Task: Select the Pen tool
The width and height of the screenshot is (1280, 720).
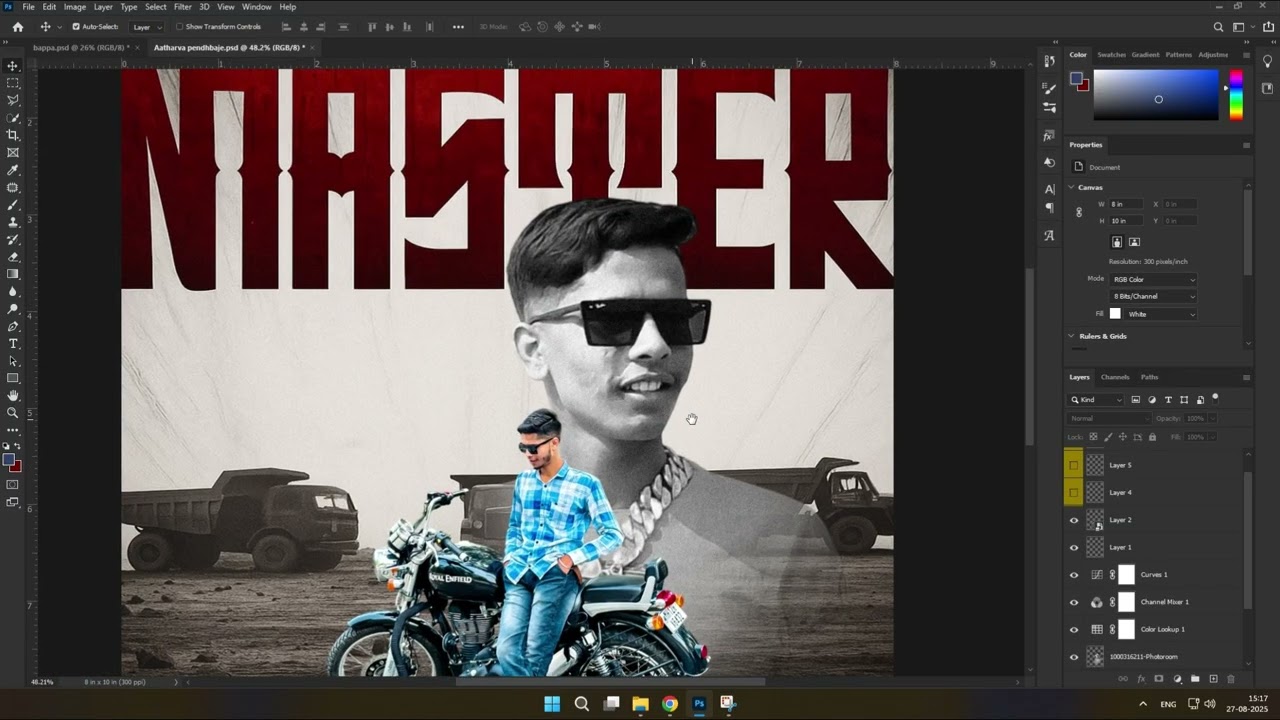Action: click(x=13, y=326)
